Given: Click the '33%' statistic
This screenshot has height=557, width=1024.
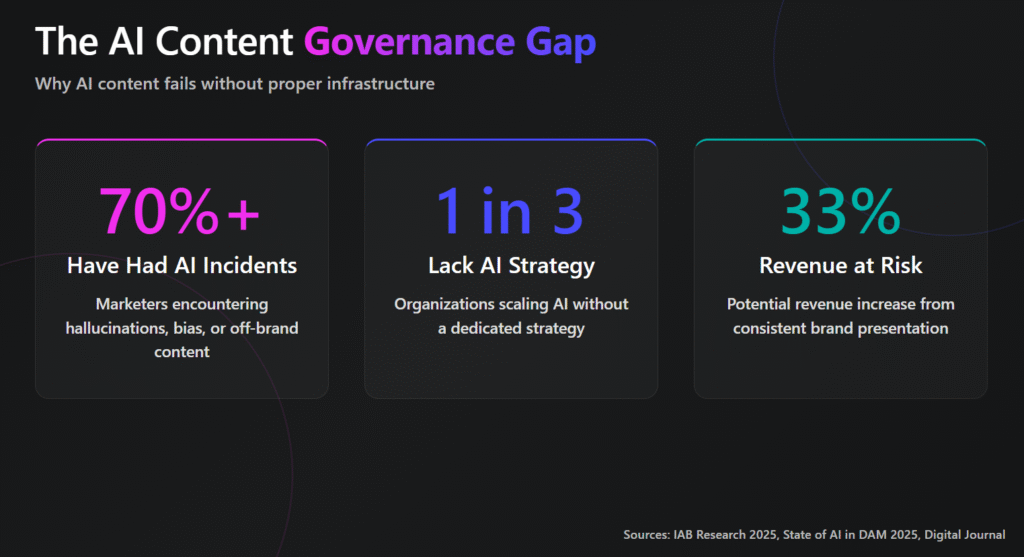Looking at the screenshot, I should 841,211.
